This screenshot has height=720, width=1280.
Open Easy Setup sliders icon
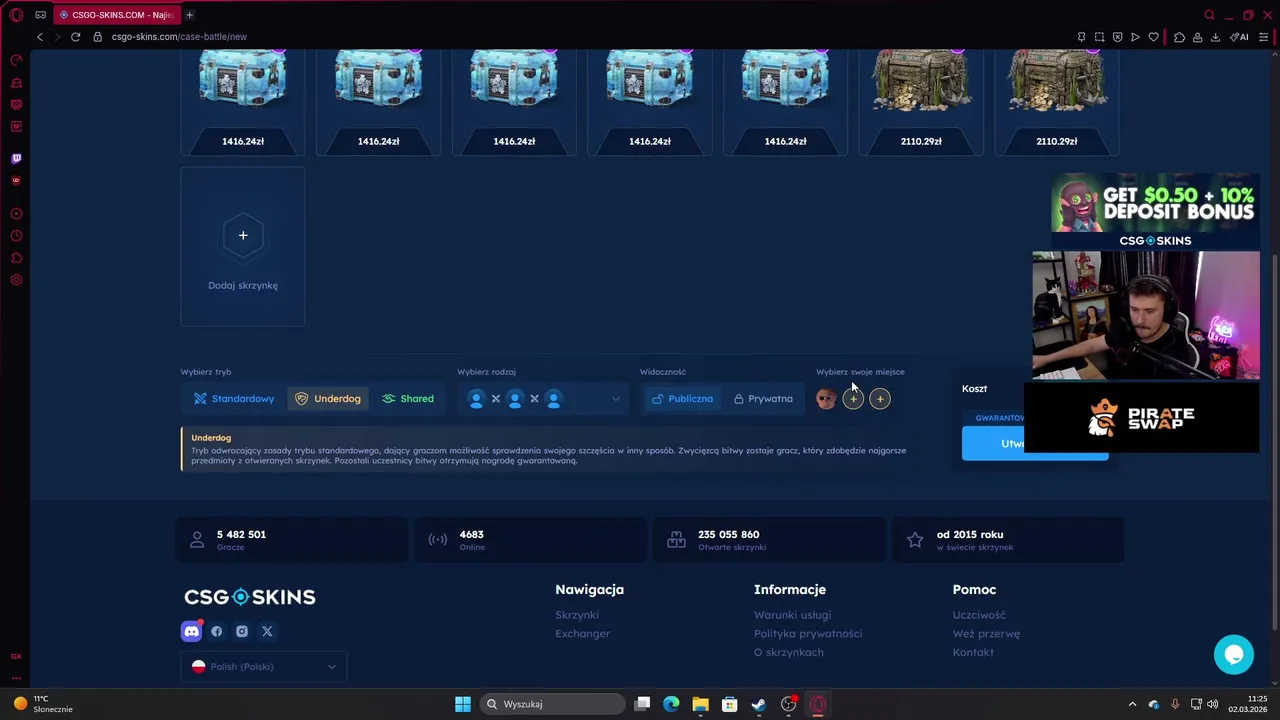pos(1264,37)
